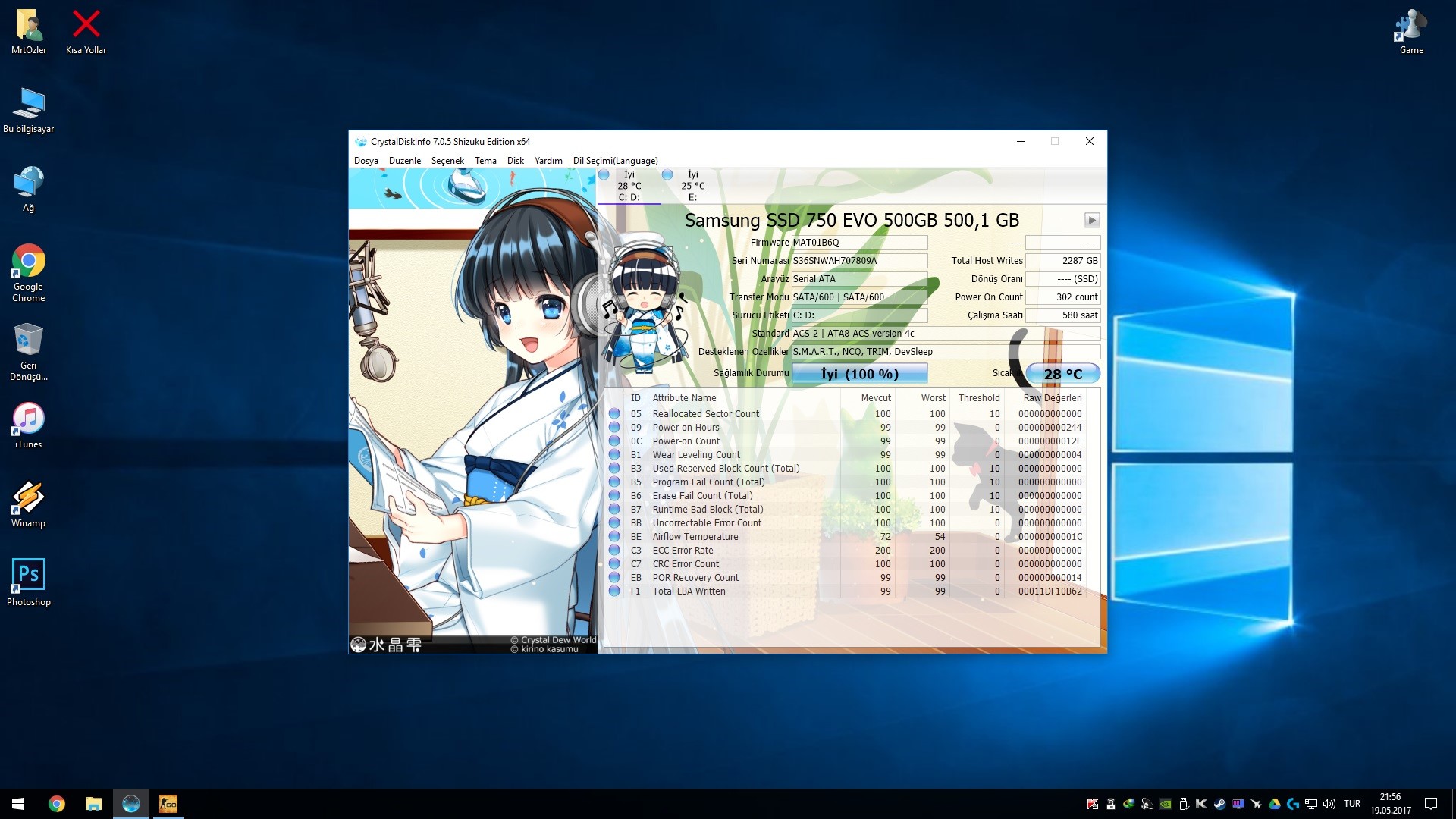Screen dimensions: 1456x819
Task: Open the Dil Seçimi(Language) menu
Action: click(615, 161)
